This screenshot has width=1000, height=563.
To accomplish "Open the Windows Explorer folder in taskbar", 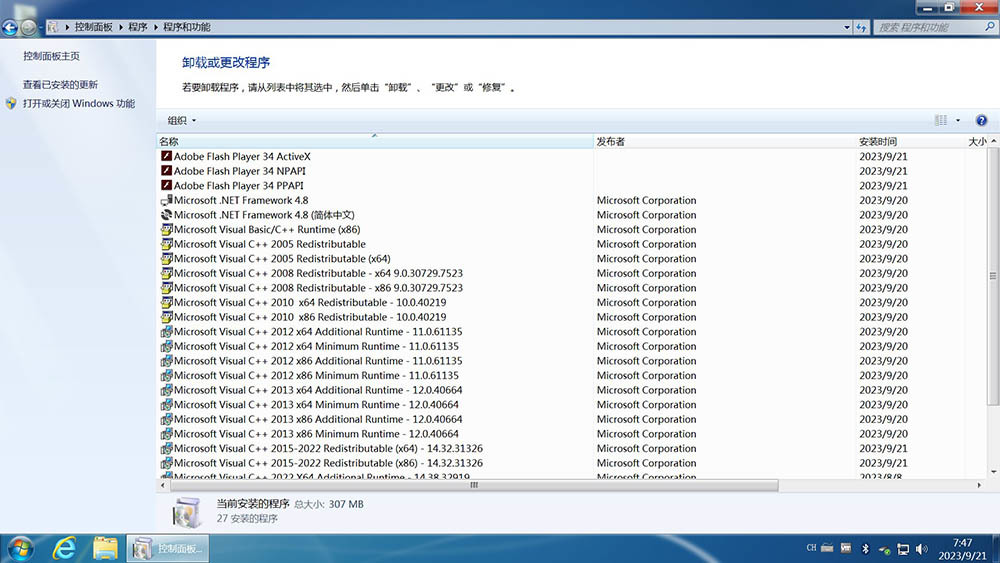I will click(105, 548).
